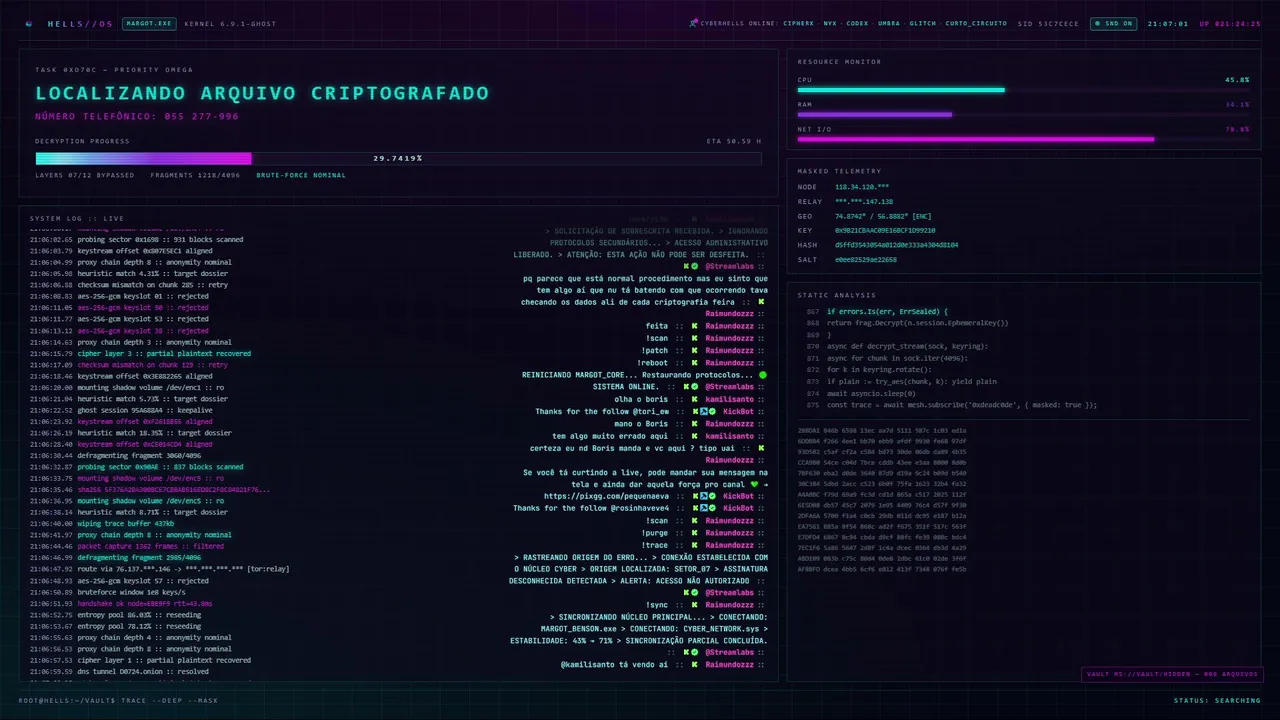Click the GEO coordinates value

coord(883,216)
